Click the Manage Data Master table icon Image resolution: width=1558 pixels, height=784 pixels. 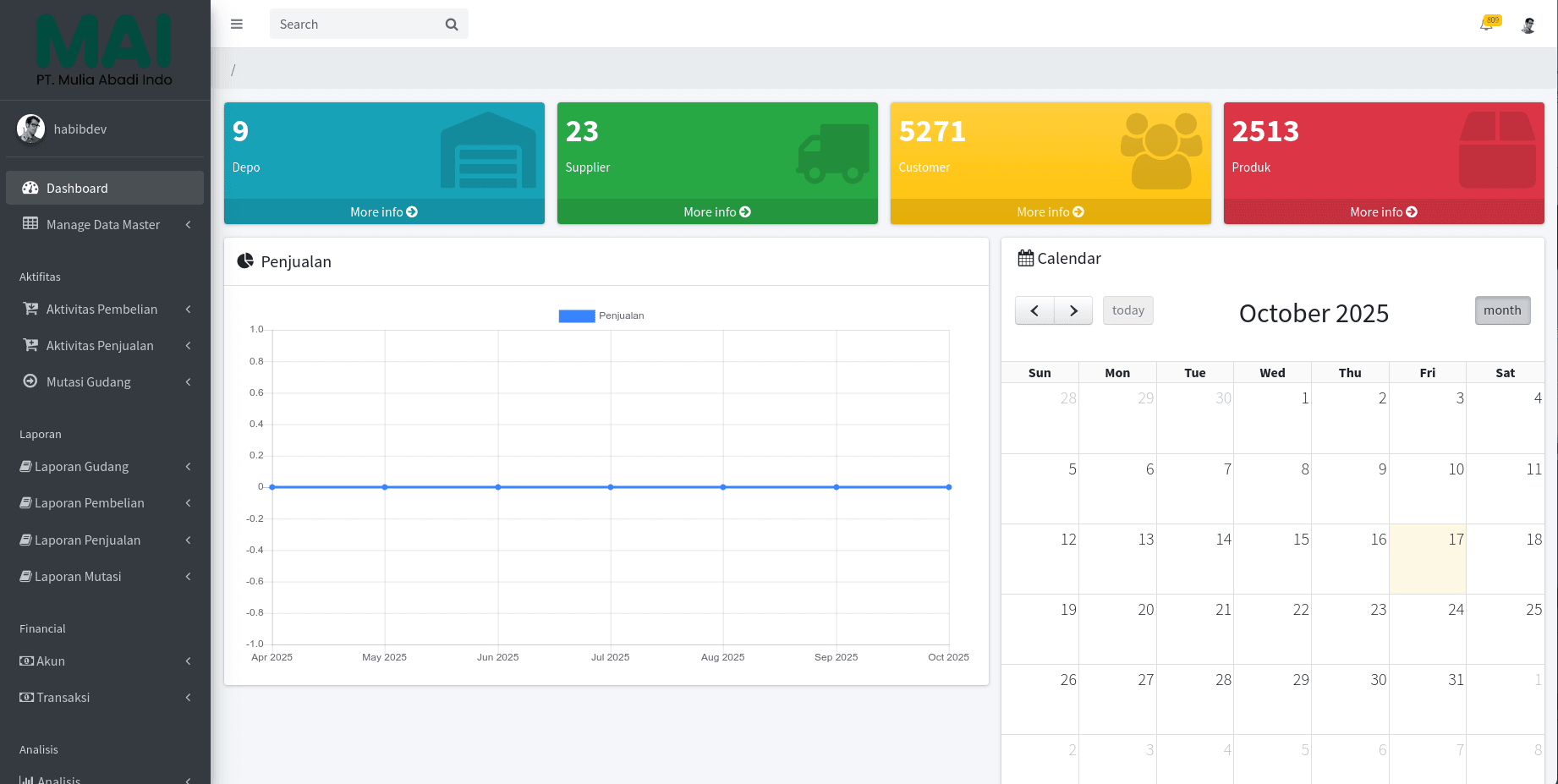(x=30, y=223)
